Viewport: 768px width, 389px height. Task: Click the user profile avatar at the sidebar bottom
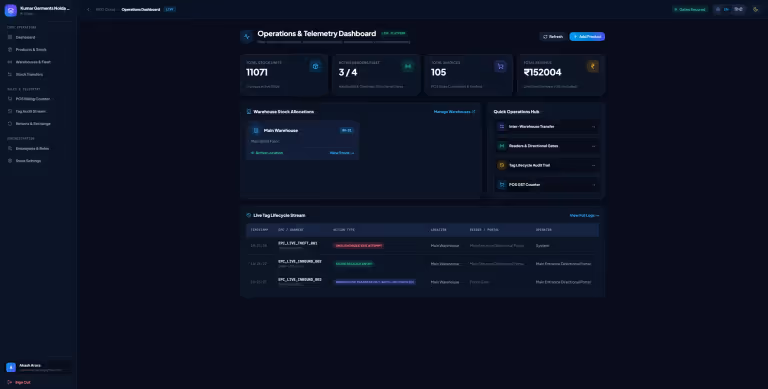[x=11, y=367]
